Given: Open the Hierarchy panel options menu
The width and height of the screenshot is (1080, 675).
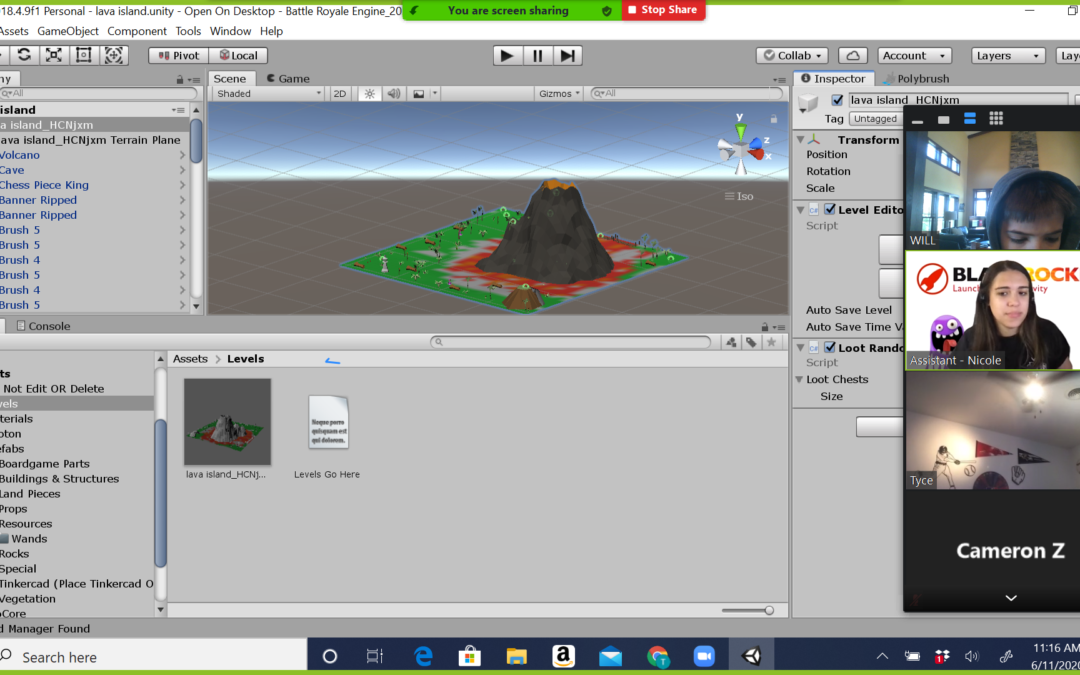Looking at the screenshot, I should point(194,80).
